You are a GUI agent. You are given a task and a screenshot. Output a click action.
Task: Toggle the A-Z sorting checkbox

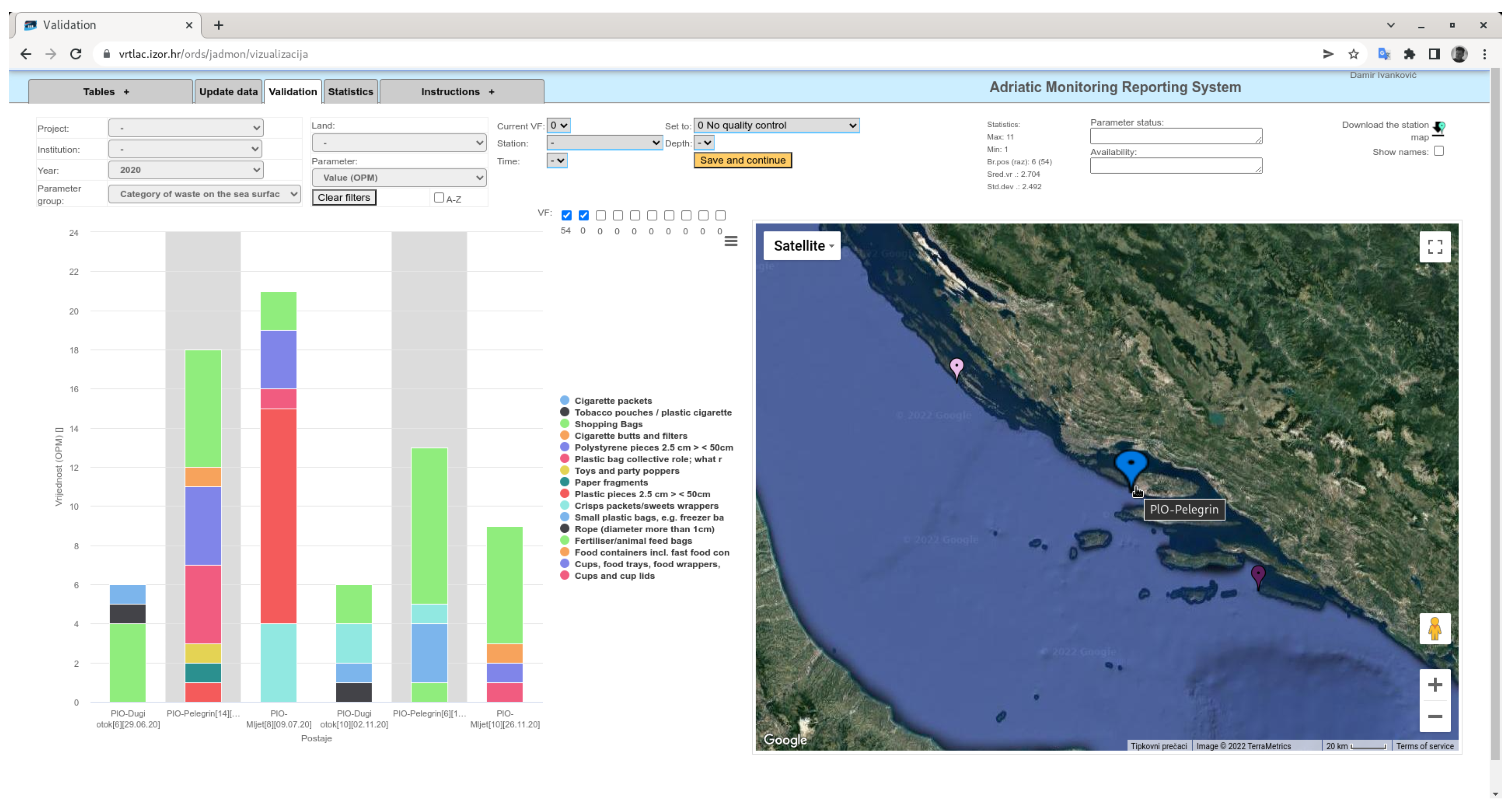pyautogui.click(x=438, y=198)
